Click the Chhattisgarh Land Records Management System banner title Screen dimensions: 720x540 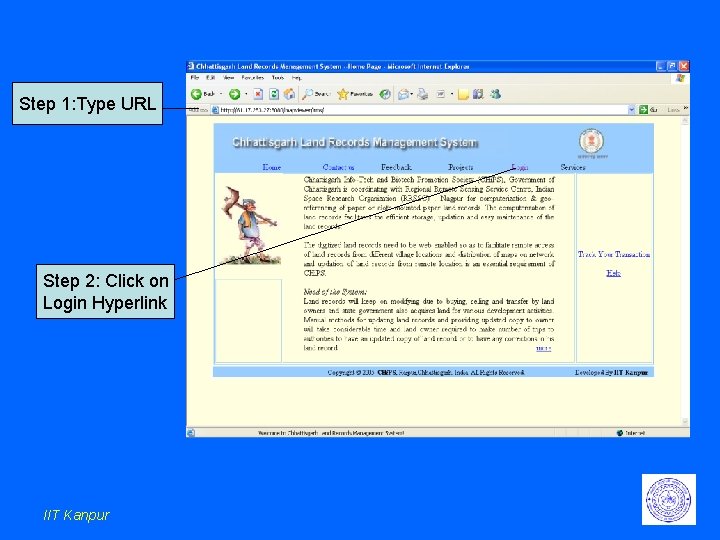click(355, 142)
